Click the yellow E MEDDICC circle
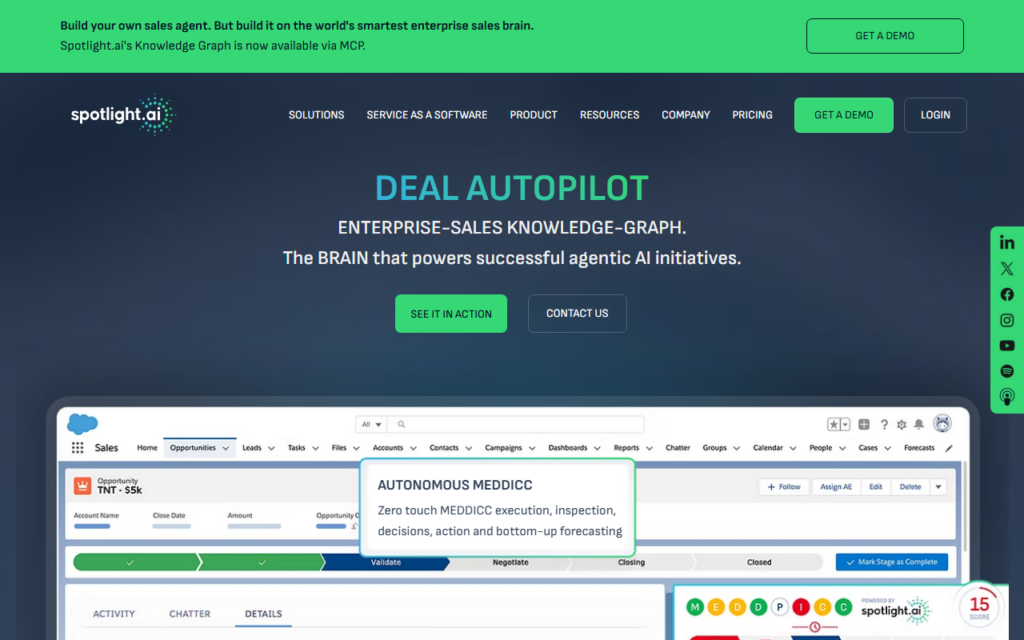The image size is (1024, 640). point(716,607)
